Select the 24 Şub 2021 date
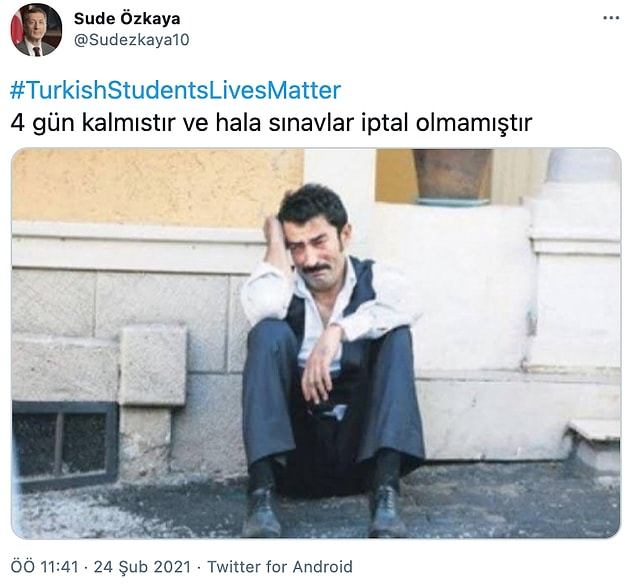The width and height of the screenshot is (635, 587). tap(142, 566)
